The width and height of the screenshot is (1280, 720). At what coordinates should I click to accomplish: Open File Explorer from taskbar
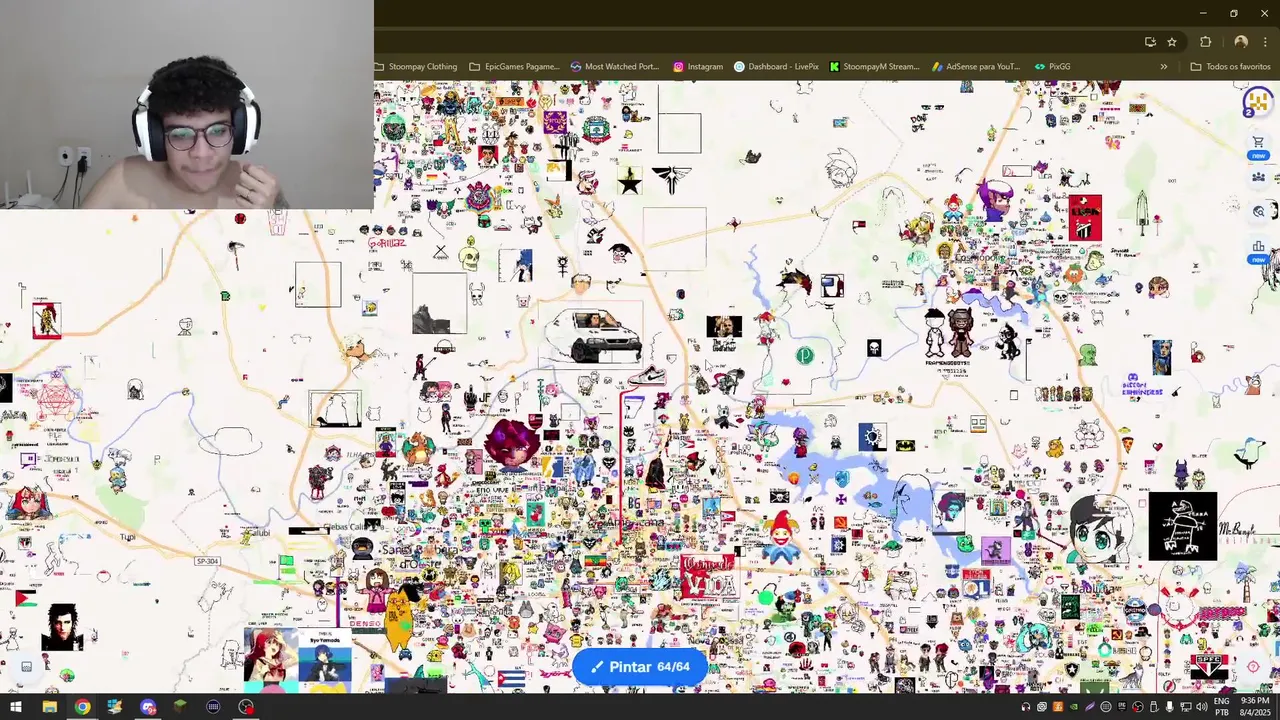49,707
